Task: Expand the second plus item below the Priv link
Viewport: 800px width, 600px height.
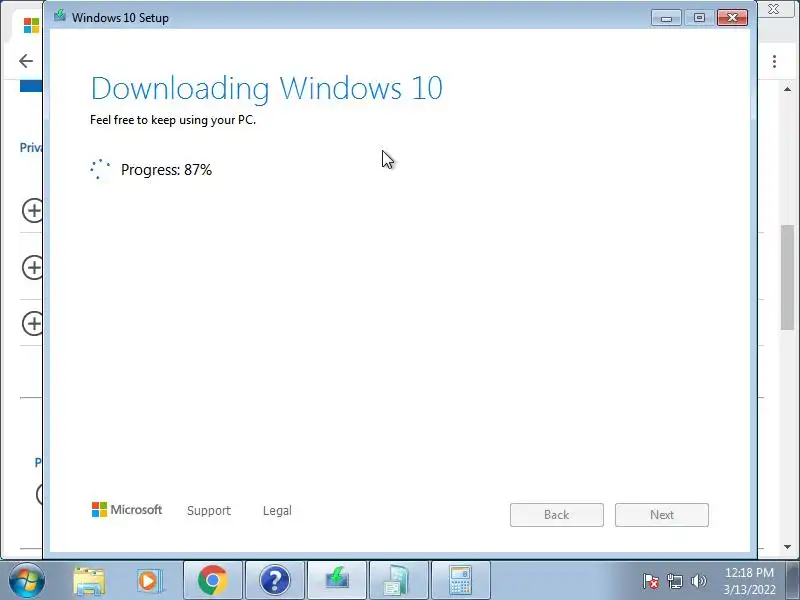Action: pyautogui.click(x=33, y=267)
